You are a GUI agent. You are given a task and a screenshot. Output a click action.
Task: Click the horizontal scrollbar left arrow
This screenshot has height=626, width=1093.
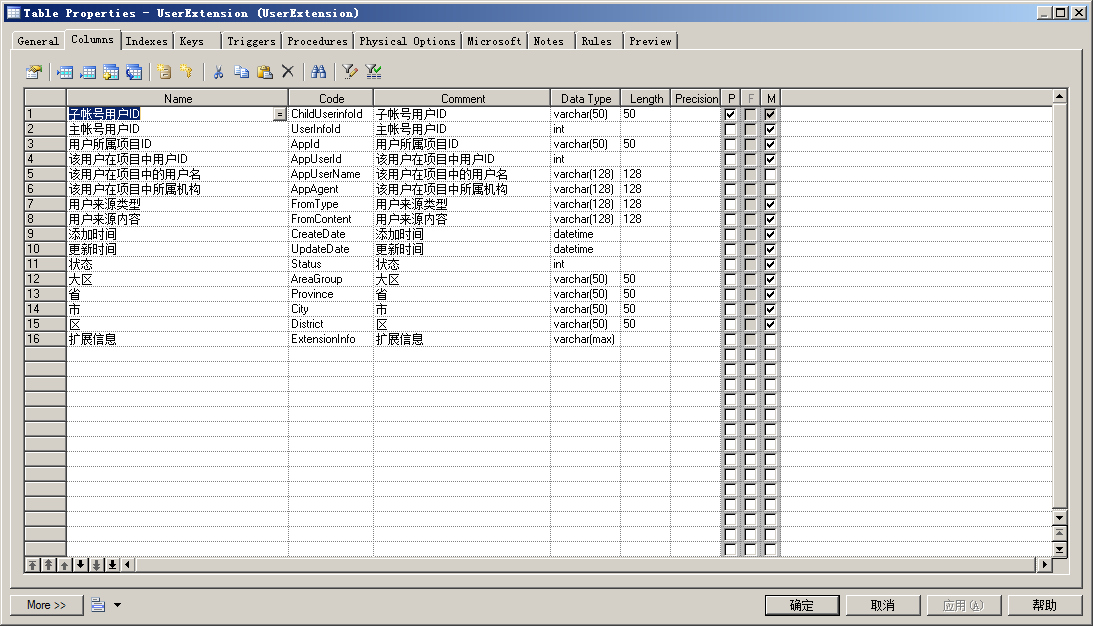pyautogui.click(x=128, y=565)
